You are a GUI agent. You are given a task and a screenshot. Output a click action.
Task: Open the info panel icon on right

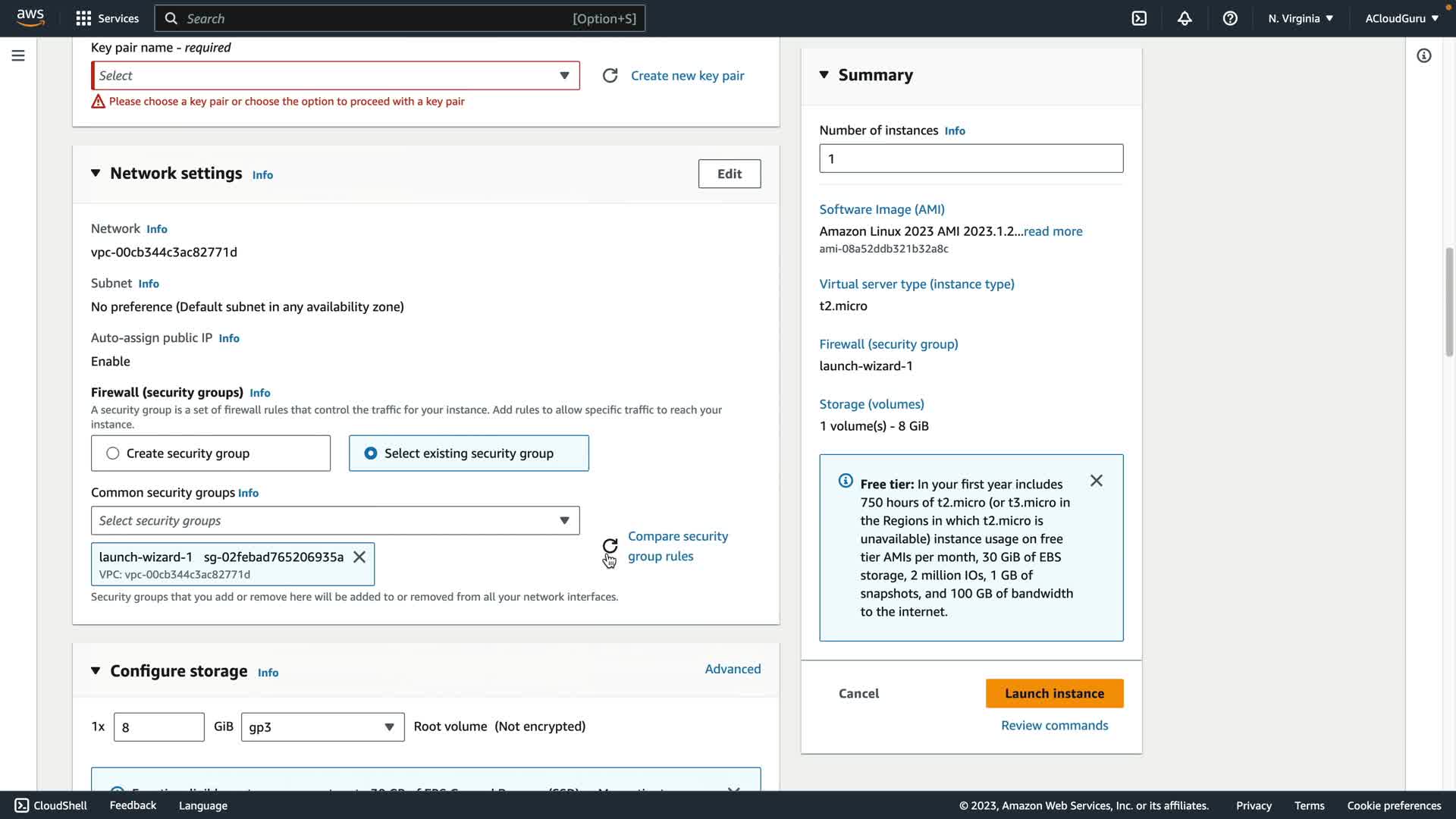(1423, 55)
